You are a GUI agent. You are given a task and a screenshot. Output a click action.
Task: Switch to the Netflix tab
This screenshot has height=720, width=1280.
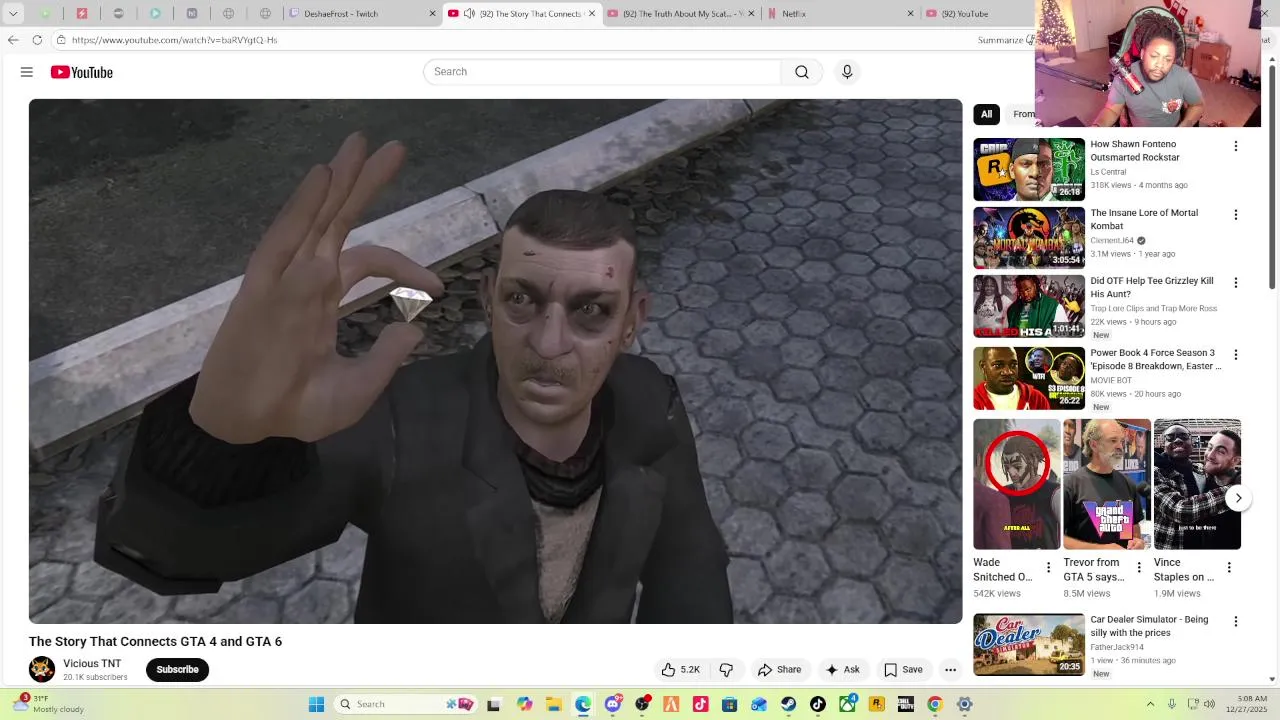840,14
